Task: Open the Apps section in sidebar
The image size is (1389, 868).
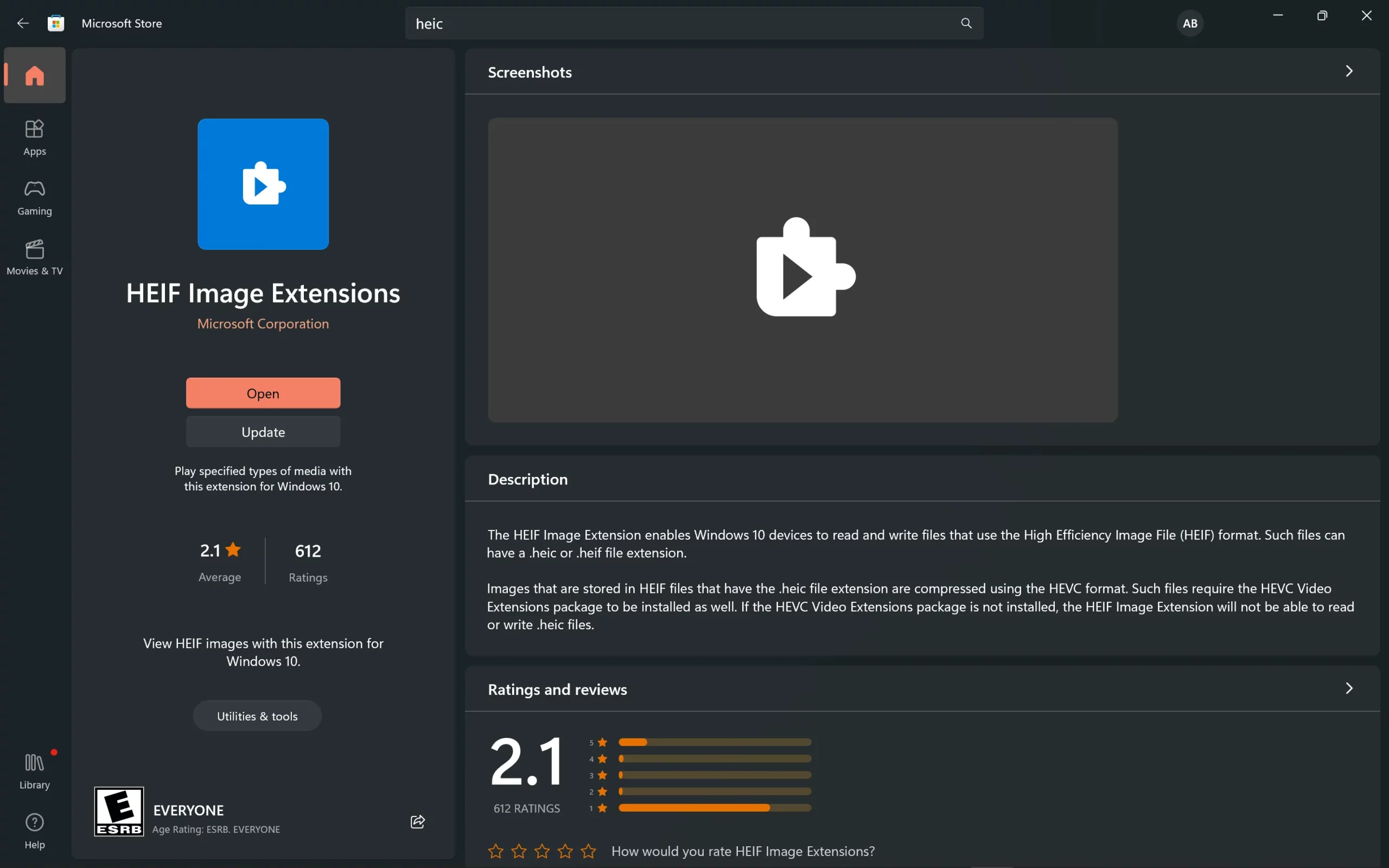Action: coord(34,137)
